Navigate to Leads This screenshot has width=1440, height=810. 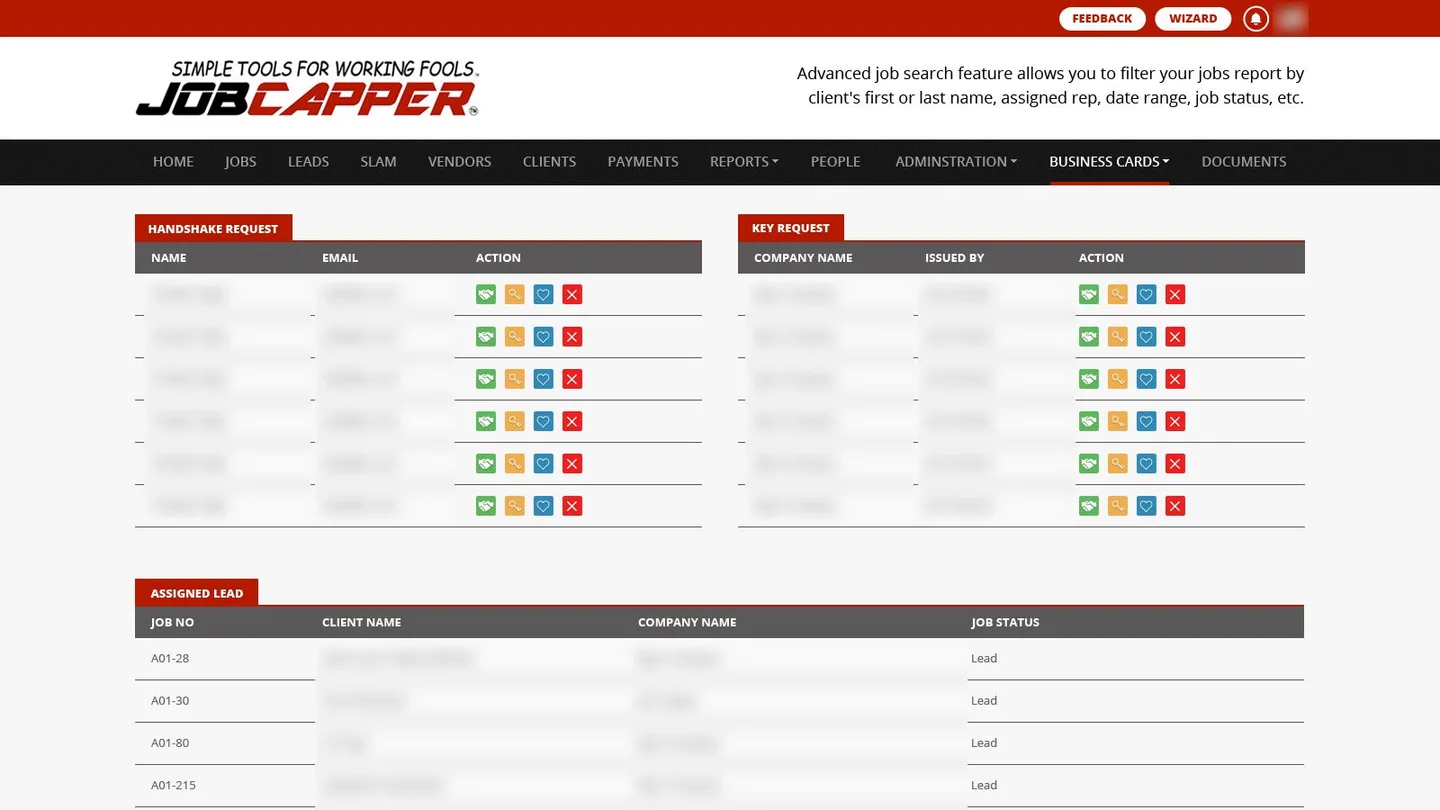click(x=308, y=161)
